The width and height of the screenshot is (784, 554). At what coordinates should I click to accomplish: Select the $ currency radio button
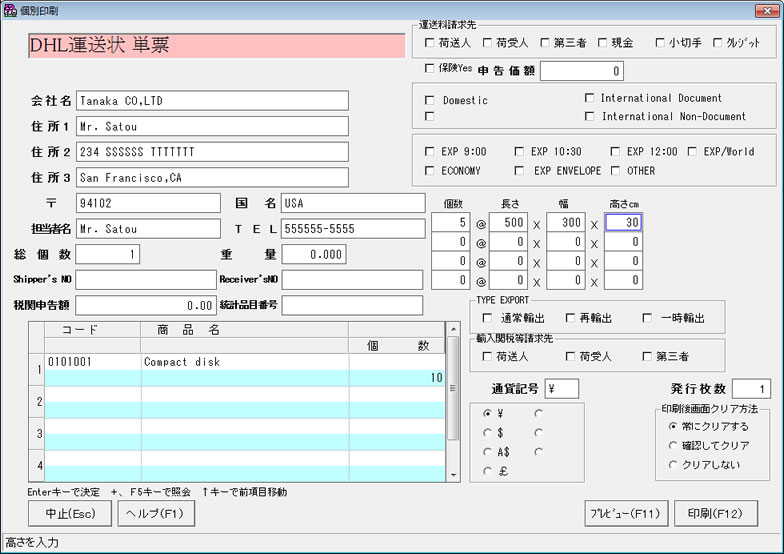487,433
